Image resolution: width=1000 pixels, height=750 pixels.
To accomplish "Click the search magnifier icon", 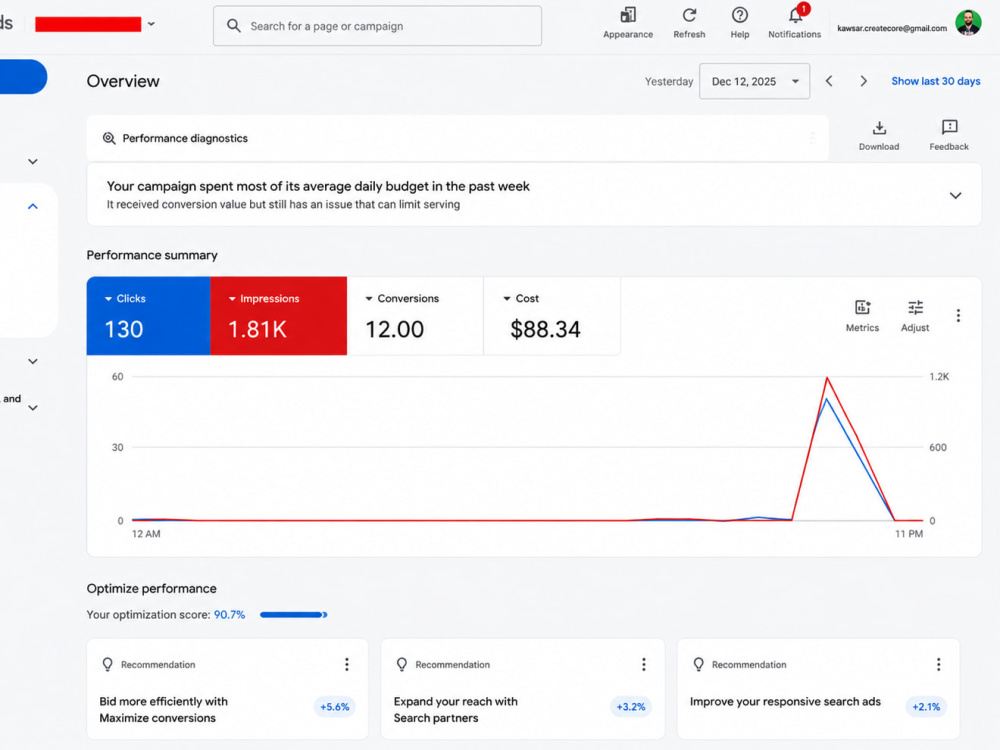I will point(234,26).
